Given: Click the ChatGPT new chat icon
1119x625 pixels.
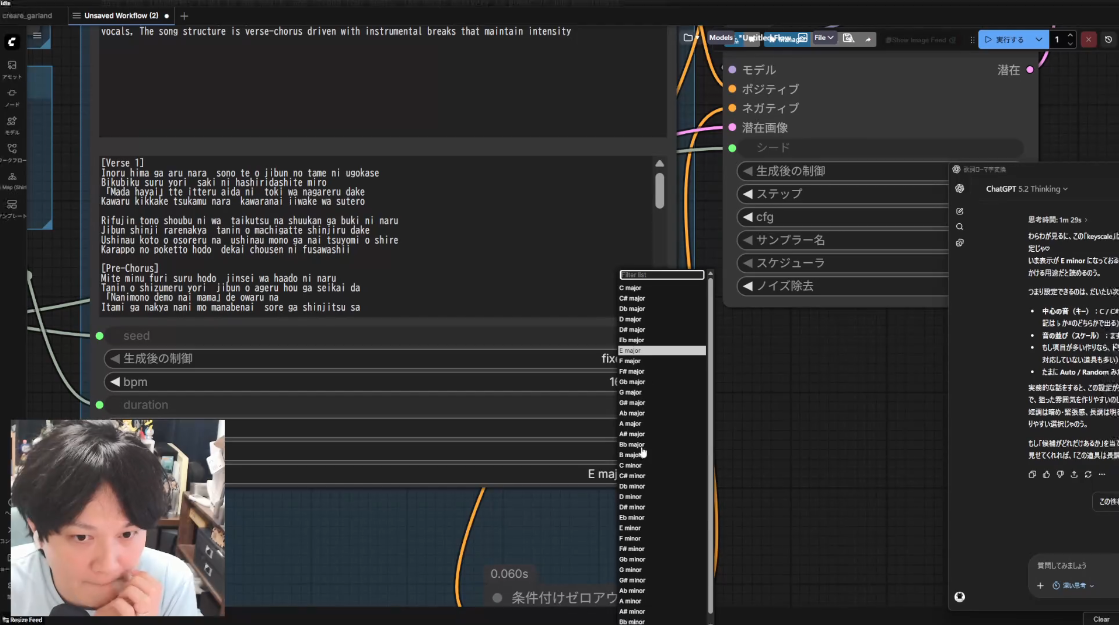Looking at the screenshot, I should (960, 211).
